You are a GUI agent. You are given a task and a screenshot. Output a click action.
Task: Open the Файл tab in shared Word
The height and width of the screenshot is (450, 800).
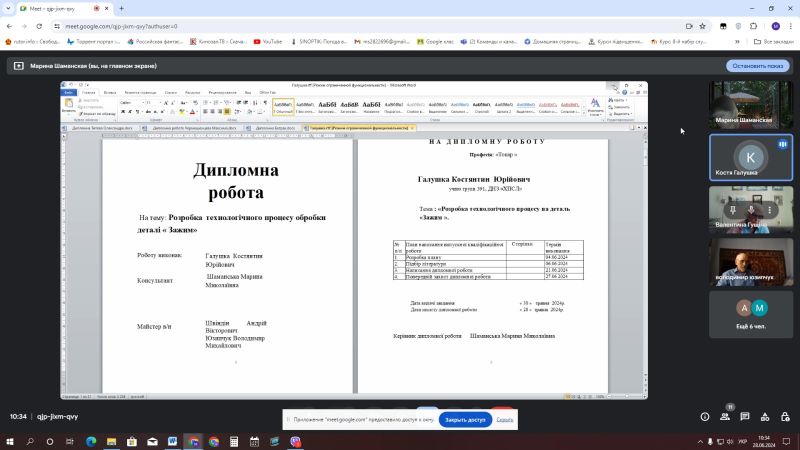tap(68, 92)
